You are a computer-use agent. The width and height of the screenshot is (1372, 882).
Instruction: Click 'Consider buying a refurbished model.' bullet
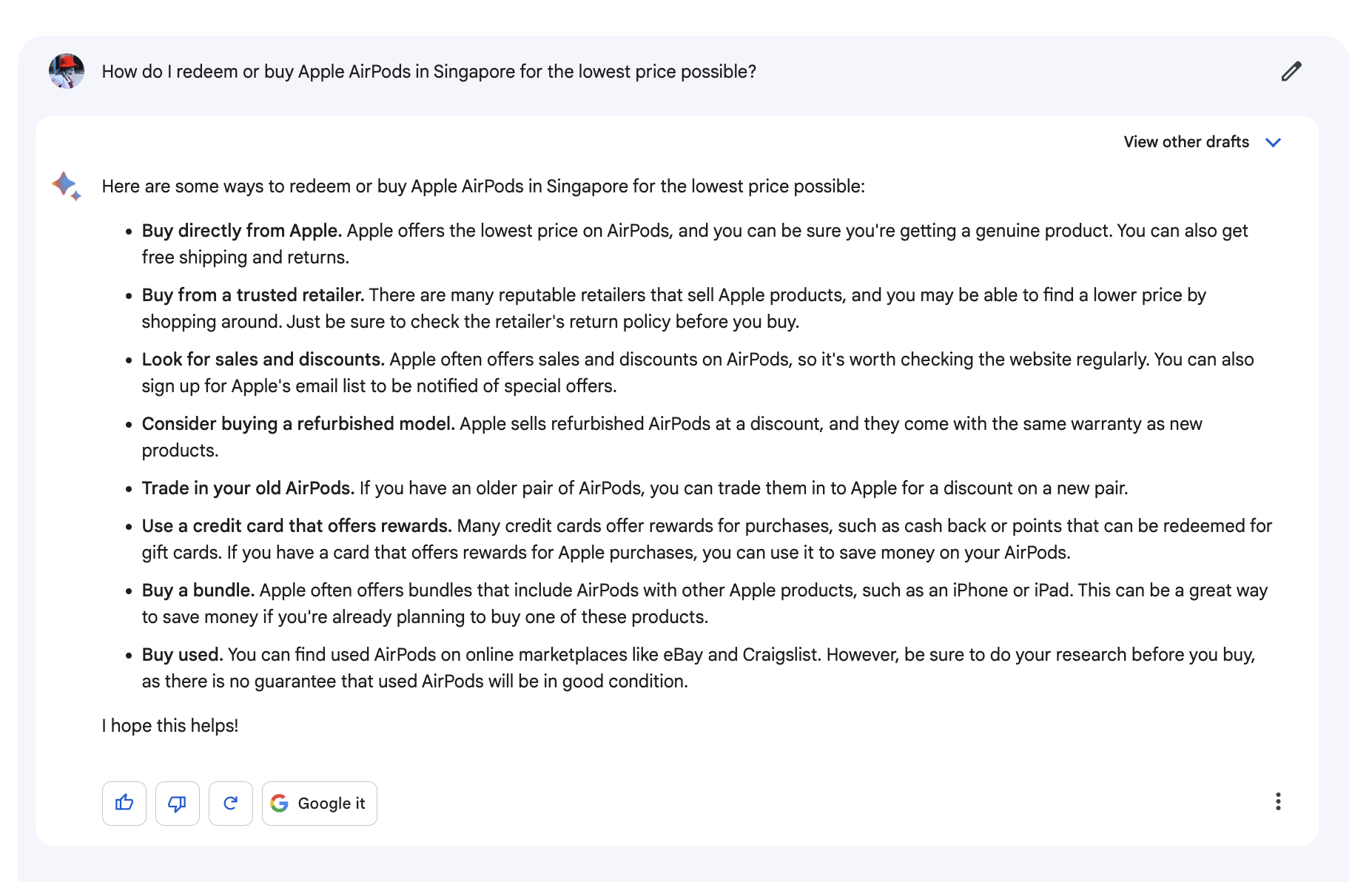(298, 423)
